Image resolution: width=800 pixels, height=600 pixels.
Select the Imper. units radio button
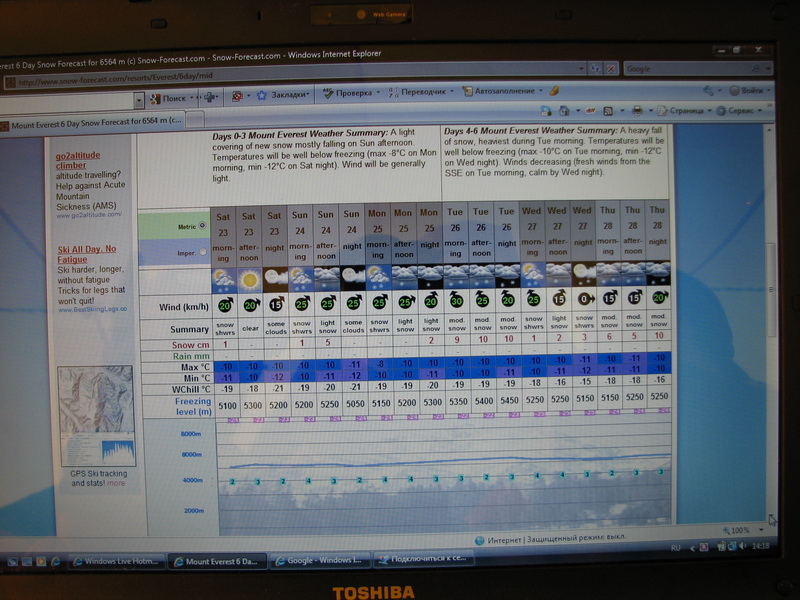203,252
